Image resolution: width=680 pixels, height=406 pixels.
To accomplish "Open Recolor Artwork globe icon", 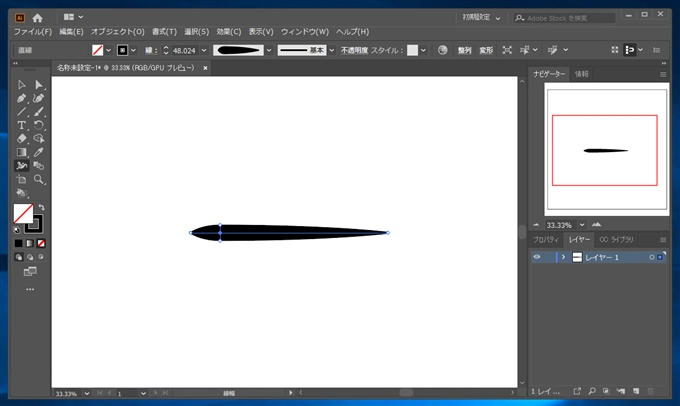I will (442, 50).
